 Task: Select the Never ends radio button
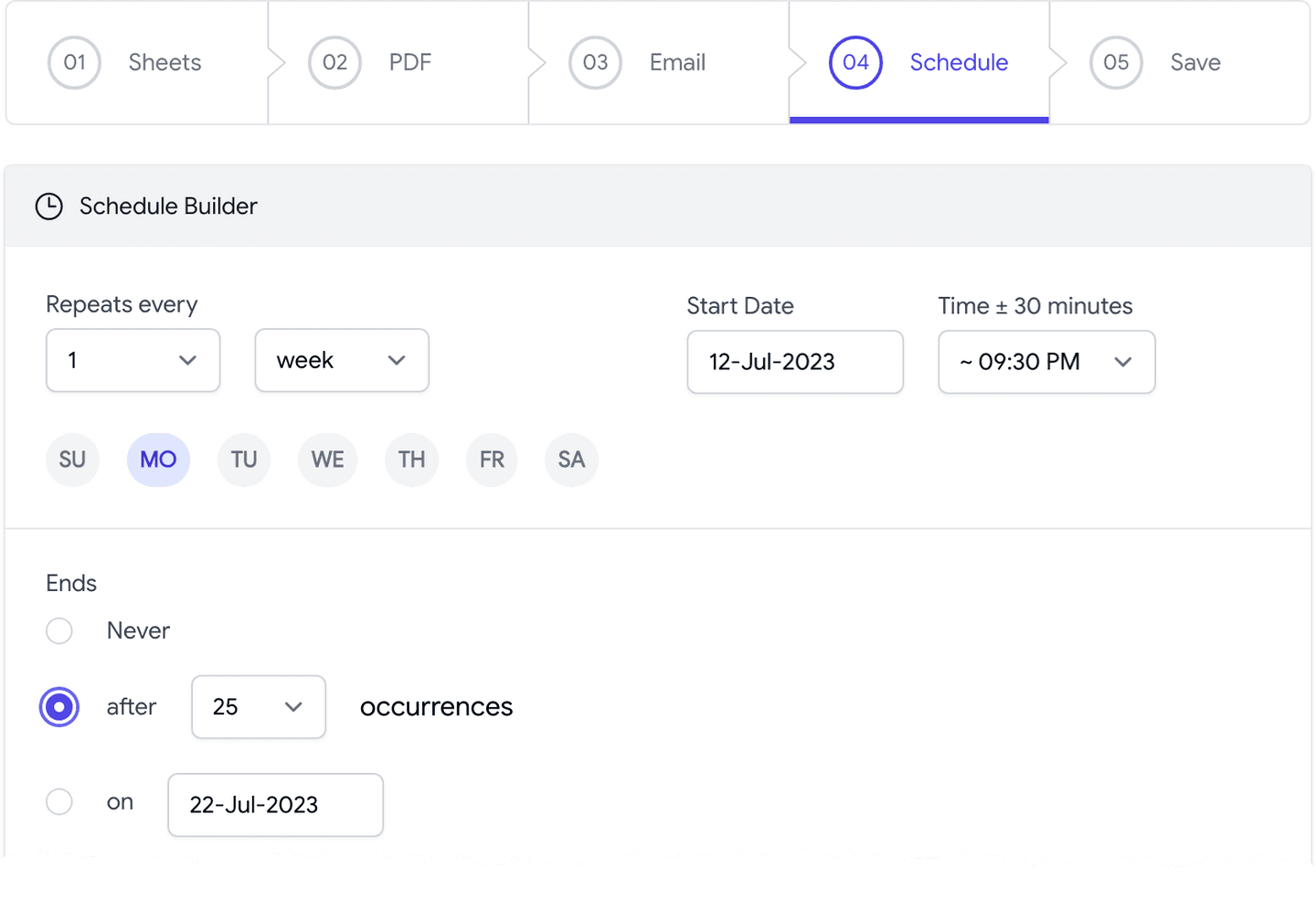(59, 630)
